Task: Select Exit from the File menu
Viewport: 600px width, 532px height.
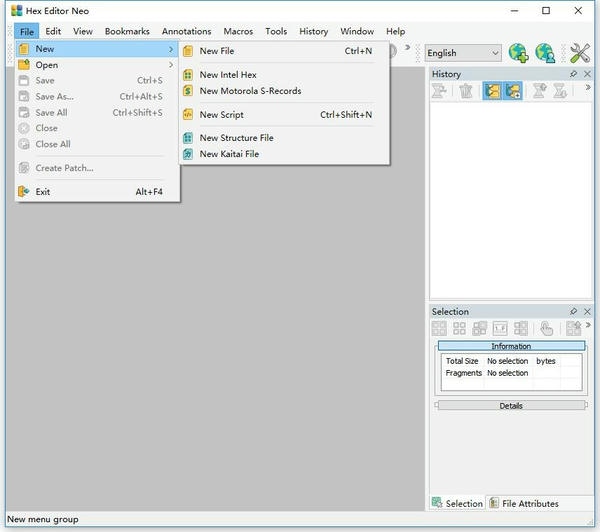Action: 96,191
